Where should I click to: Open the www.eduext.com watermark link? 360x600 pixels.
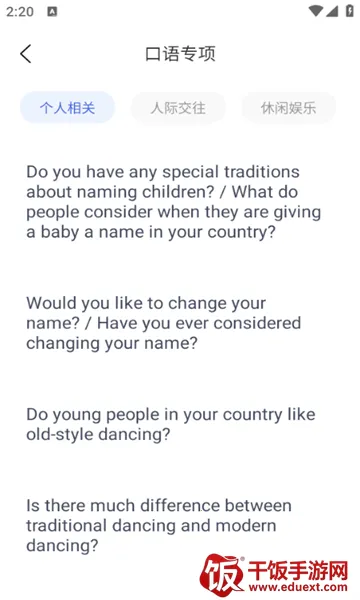(x=298, y=587)
